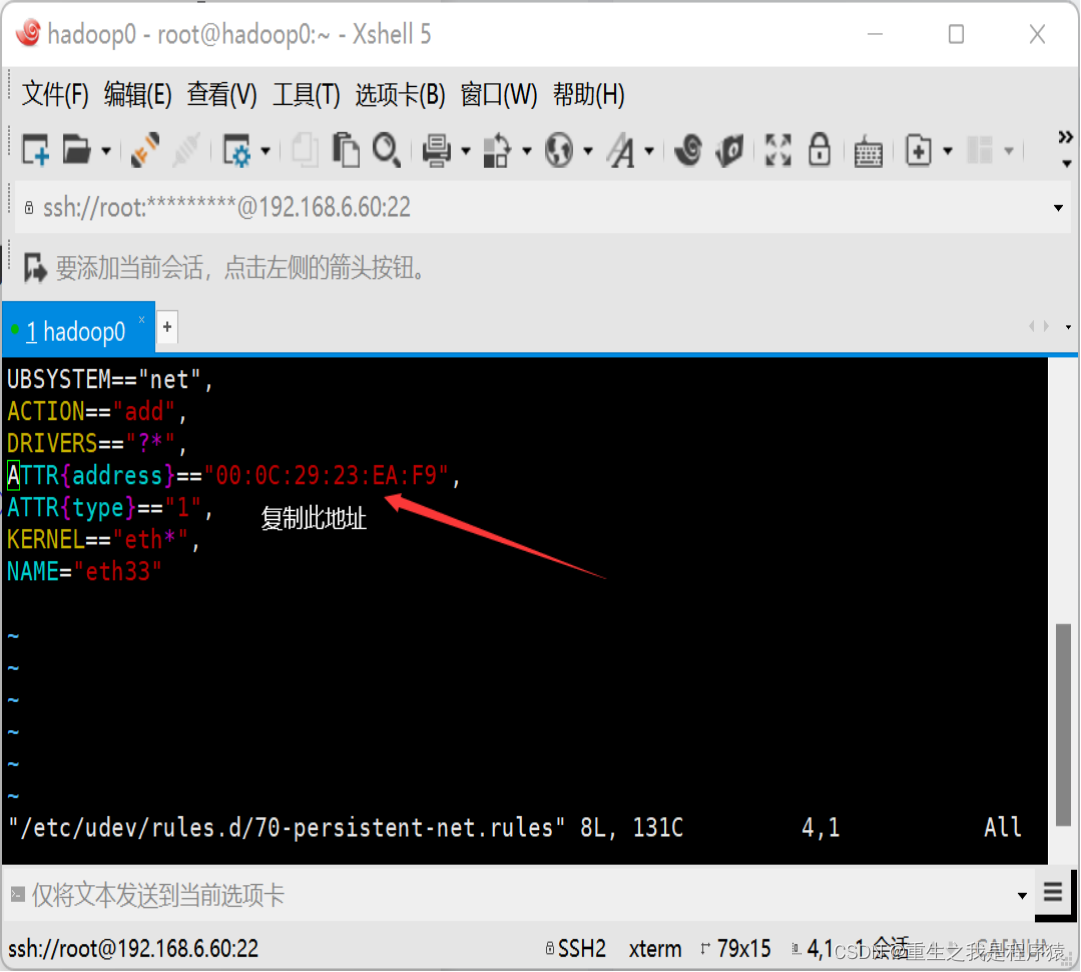Click the Paste clipboard icon
Screen dimensions: 1081x972
tap(345, 150)
